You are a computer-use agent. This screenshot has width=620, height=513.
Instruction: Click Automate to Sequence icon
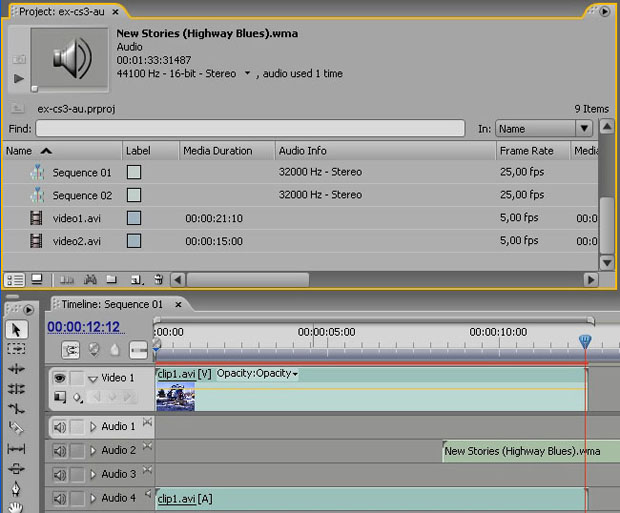point(67,280)
